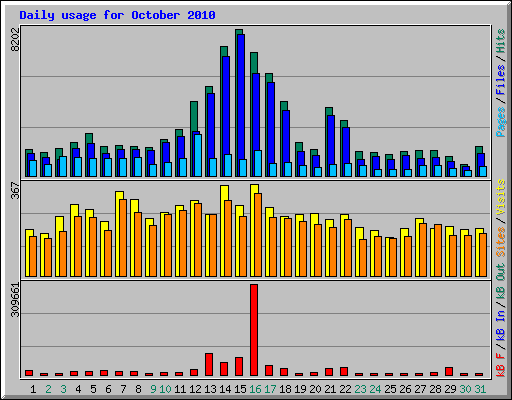Click day 31 on the x-axis

click(480, 389)
